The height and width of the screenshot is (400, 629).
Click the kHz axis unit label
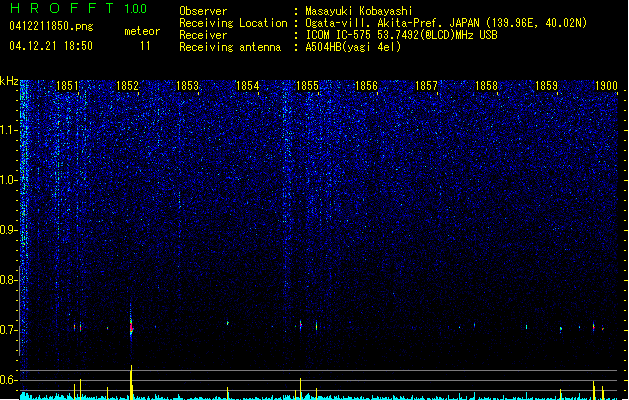[x=9, y=81]
